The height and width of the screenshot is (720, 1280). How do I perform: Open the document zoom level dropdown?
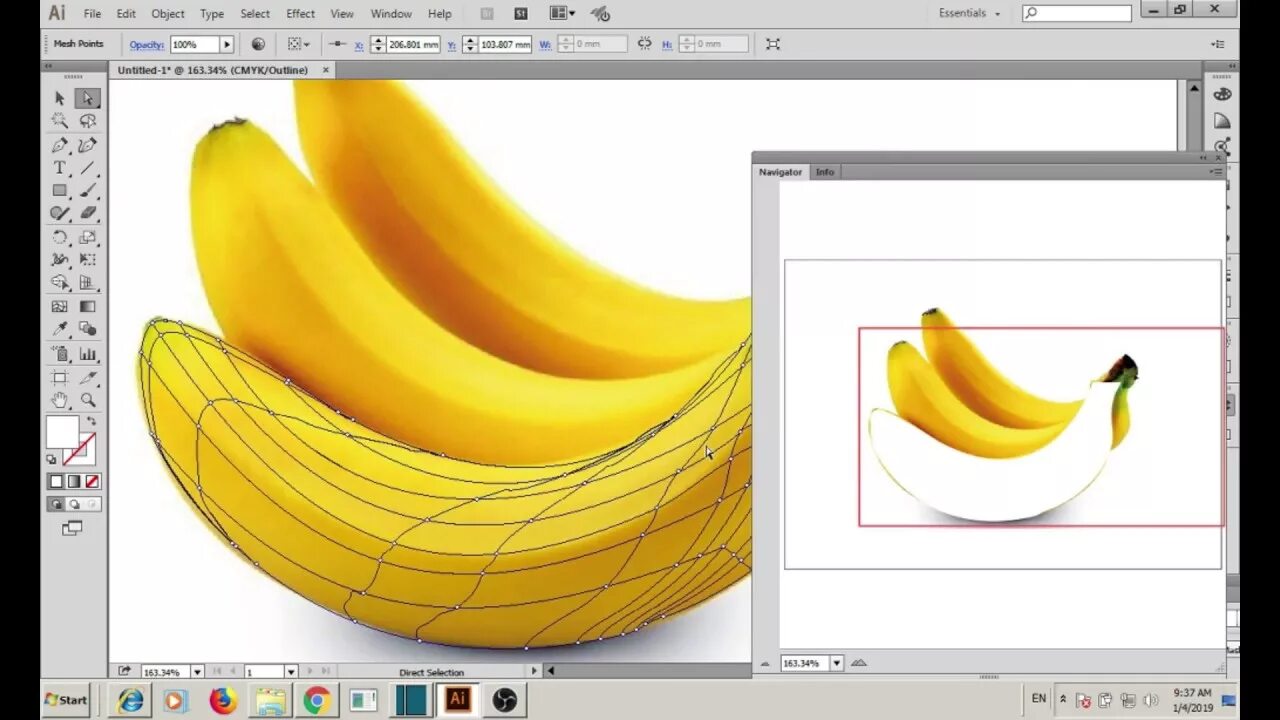197,672
